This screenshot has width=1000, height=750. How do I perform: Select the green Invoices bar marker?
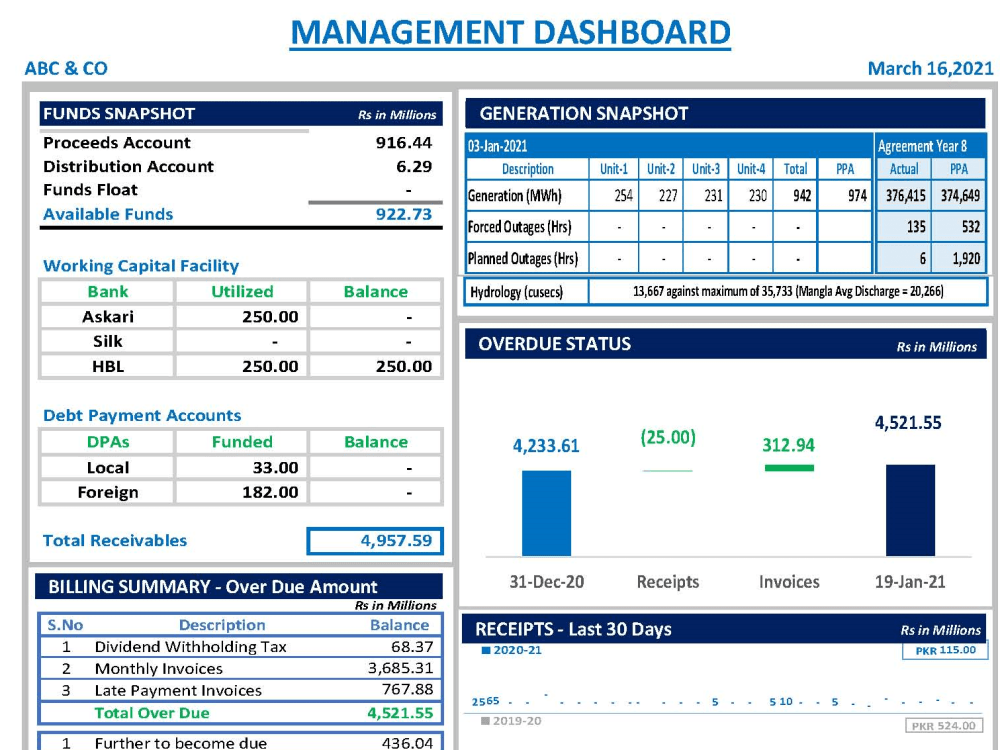(790, 468)
